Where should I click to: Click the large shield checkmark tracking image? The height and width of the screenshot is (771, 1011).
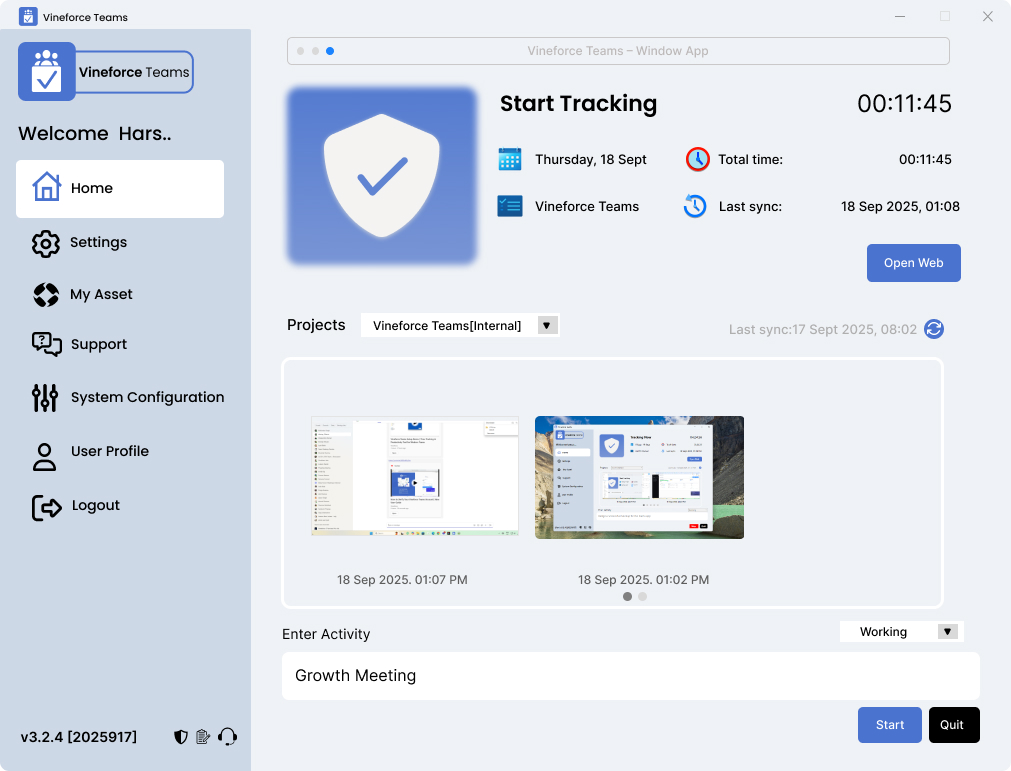382,176
